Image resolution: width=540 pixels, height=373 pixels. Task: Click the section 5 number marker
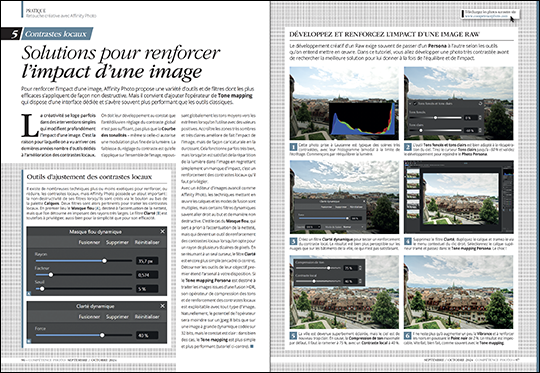tap(14, 34)
